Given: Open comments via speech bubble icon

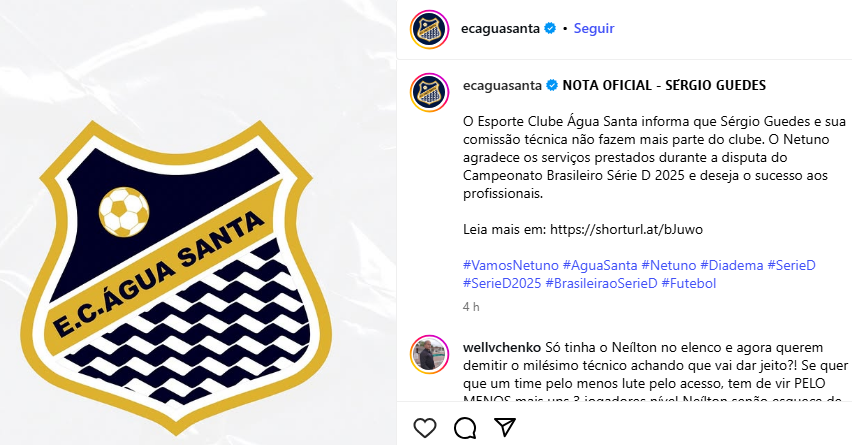Looking at the screenshot, I should click(465, 428).
